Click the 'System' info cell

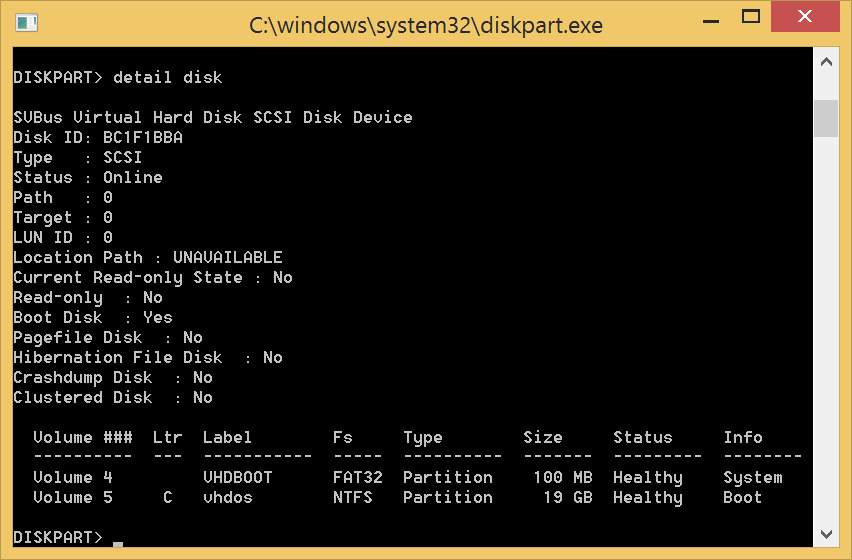[753, 477]
